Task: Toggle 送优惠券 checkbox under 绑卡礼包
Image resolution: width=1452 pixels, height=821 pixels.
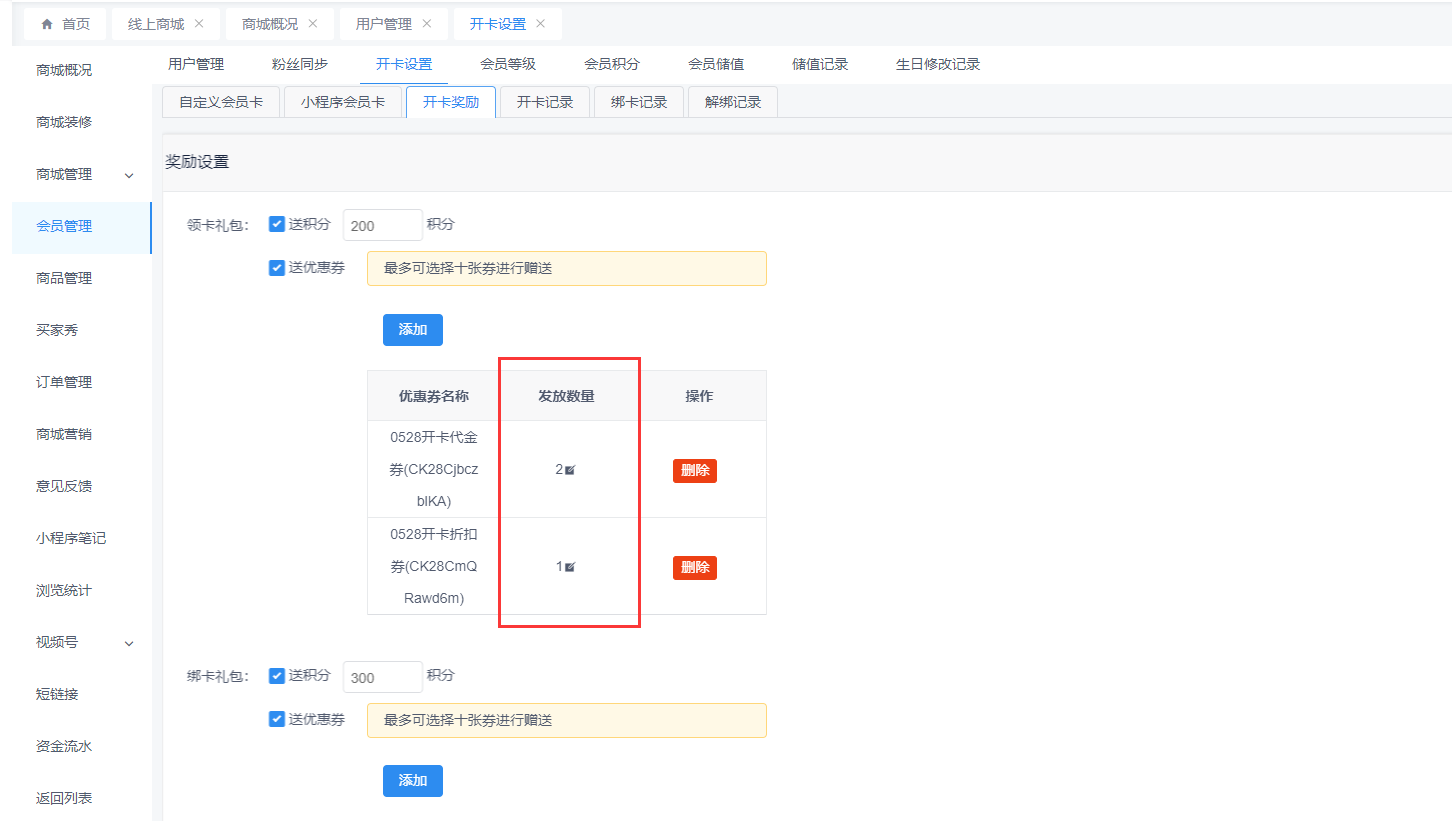Action: click(x=277, y=720)
